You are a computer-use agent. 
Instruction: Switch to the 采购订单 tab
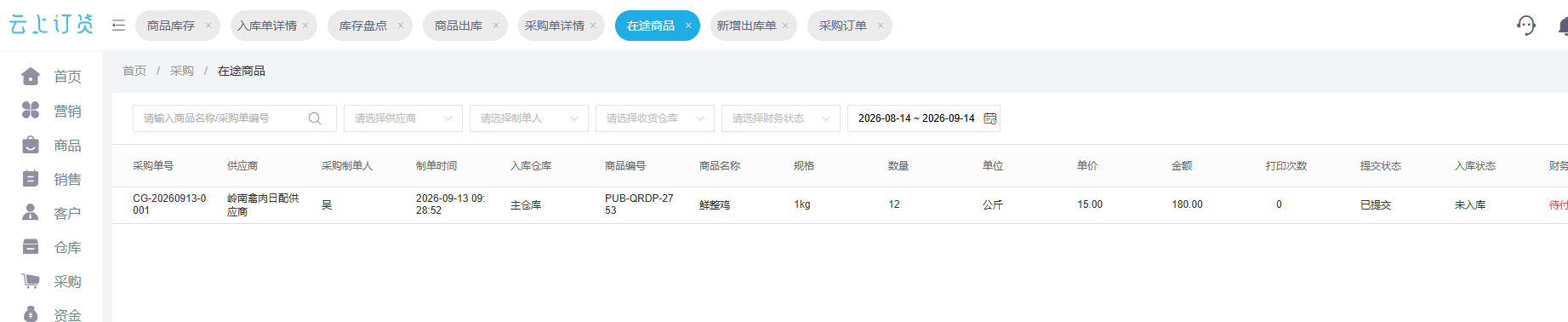coord(843,26)
